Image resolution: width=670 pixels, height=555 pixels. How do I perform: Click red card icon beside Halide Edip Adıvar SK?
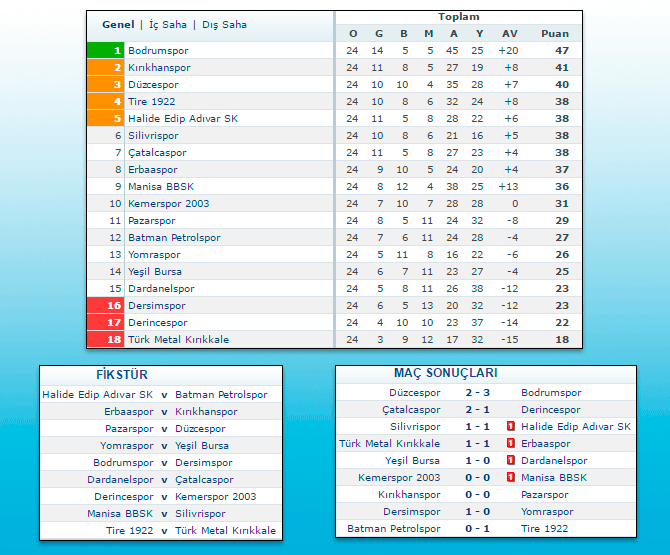coord(511,426)
